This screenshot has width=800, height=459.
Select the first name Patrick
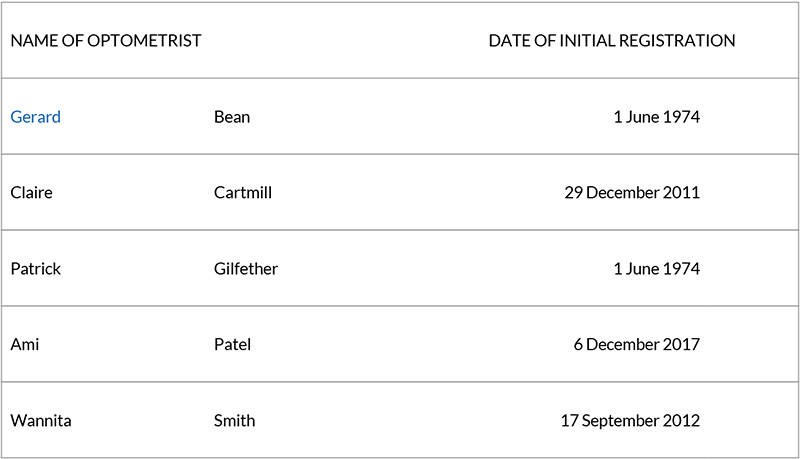[35, 269]
